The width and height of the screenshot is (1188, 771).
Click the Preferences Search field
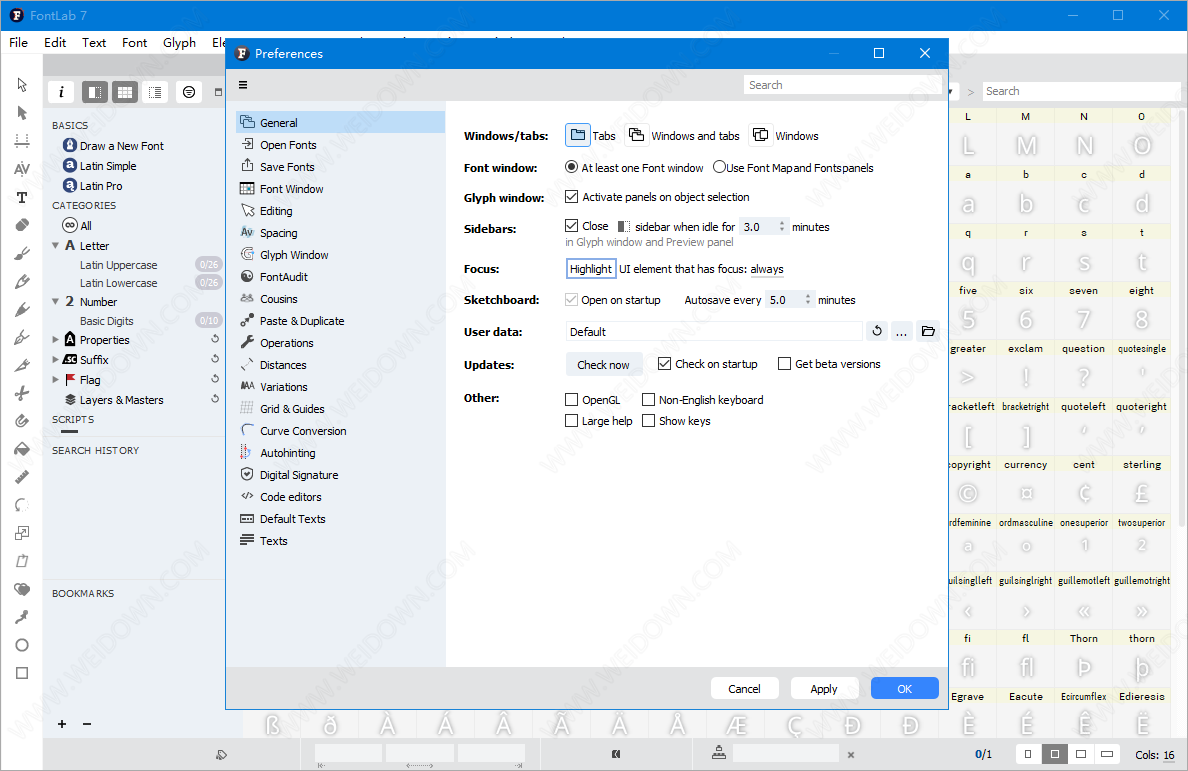(843, 85)
